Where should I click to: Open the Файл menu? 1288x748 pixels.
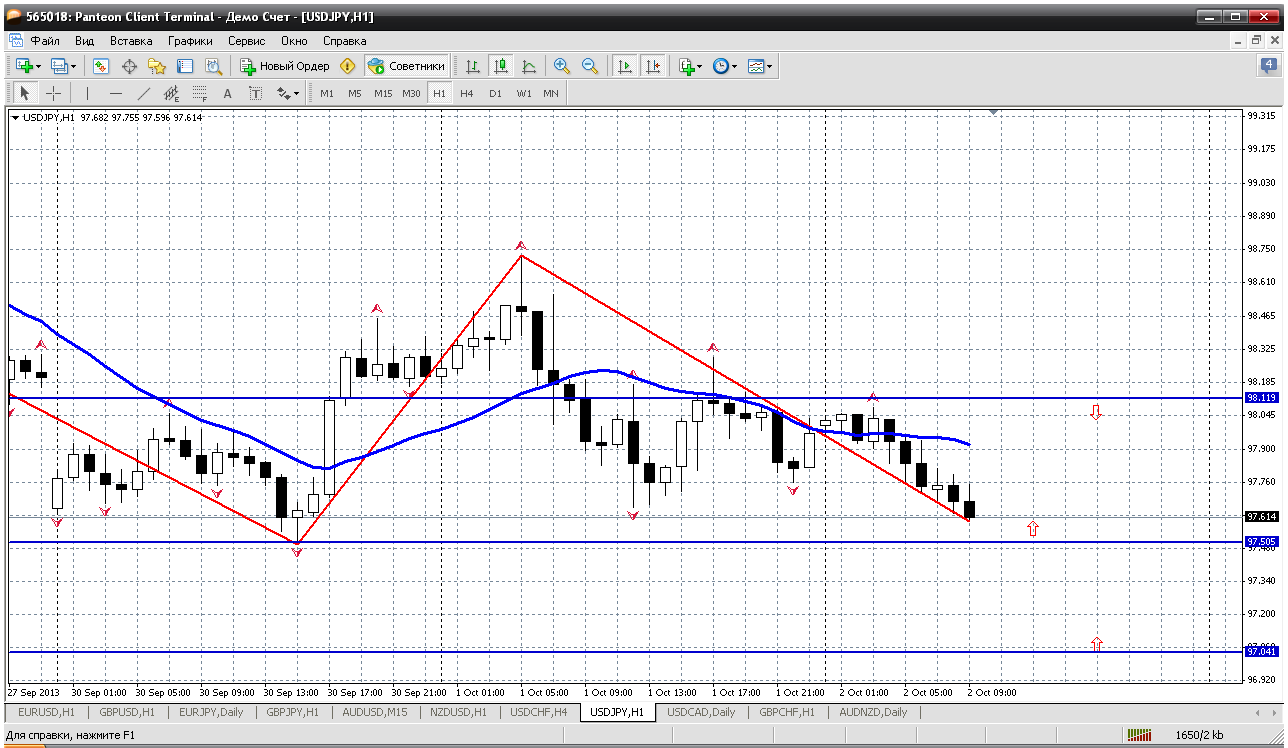coord(45,41)
